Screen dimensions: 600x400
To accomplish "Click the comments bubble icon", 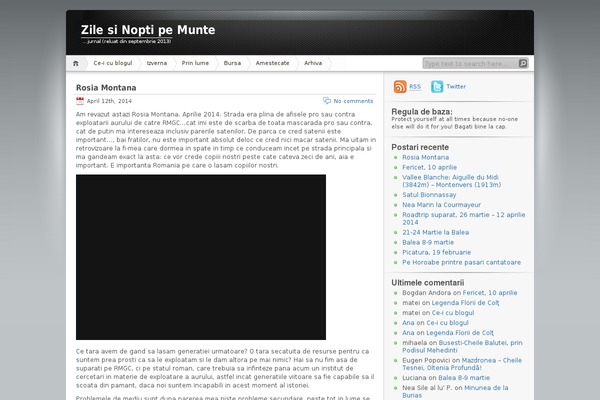I will coord(326,101).
